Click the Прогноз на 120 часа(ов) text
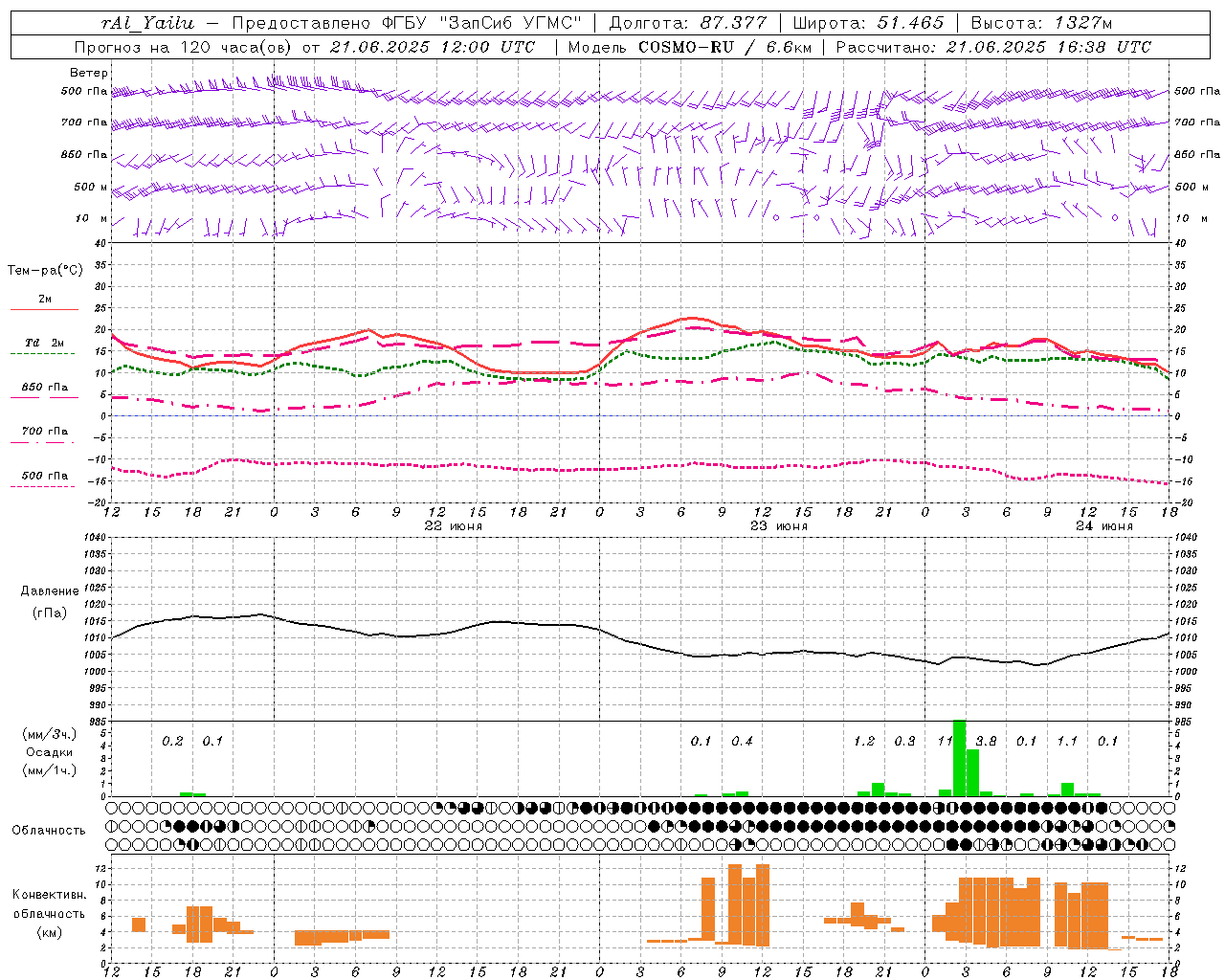The height and width of the screenshot is (980, 1225). [x=184, y=47]
